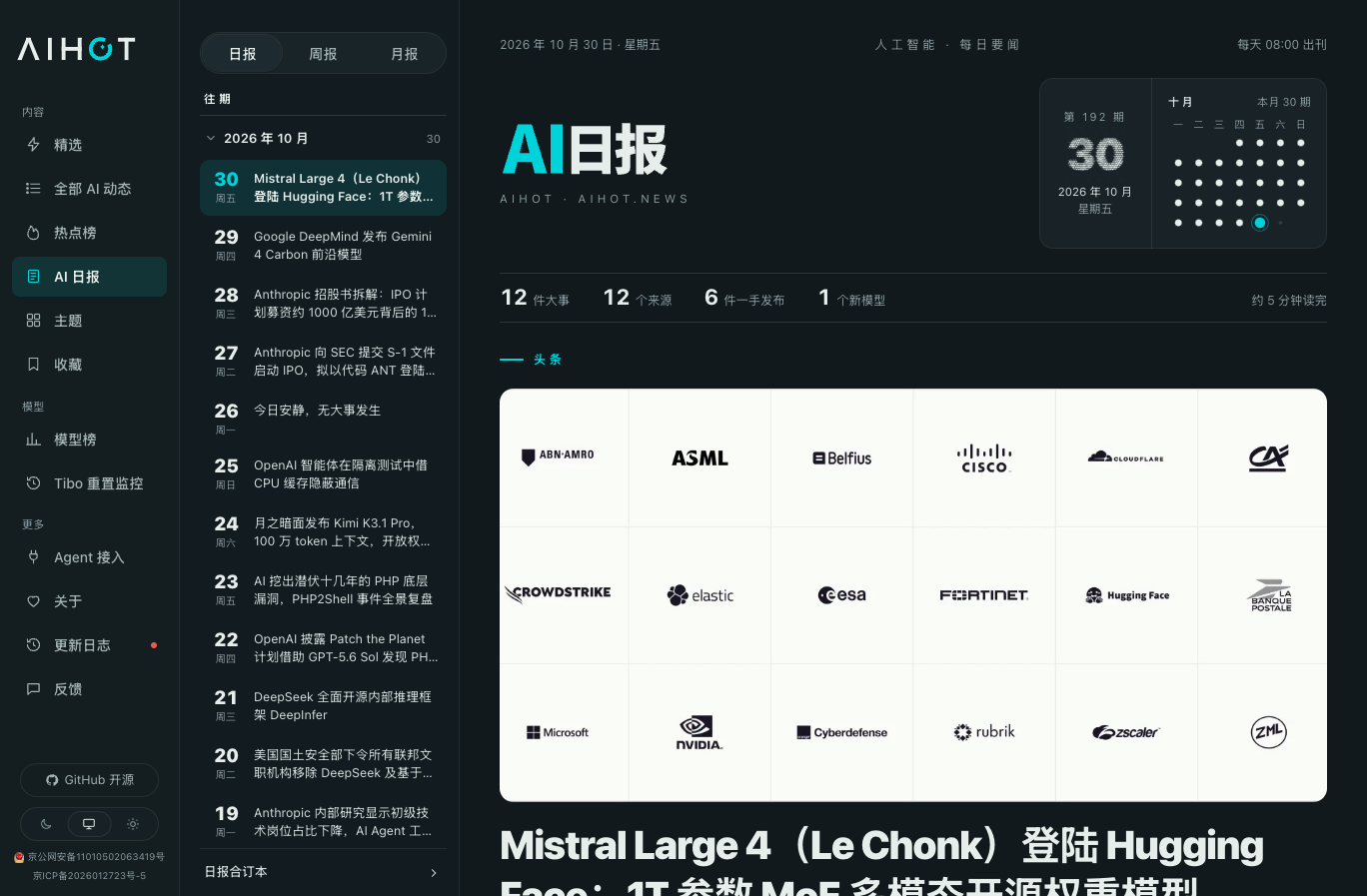Open the 京ICP备 license link
This screenshot has width=1367, height=896.
pos(89,876)
